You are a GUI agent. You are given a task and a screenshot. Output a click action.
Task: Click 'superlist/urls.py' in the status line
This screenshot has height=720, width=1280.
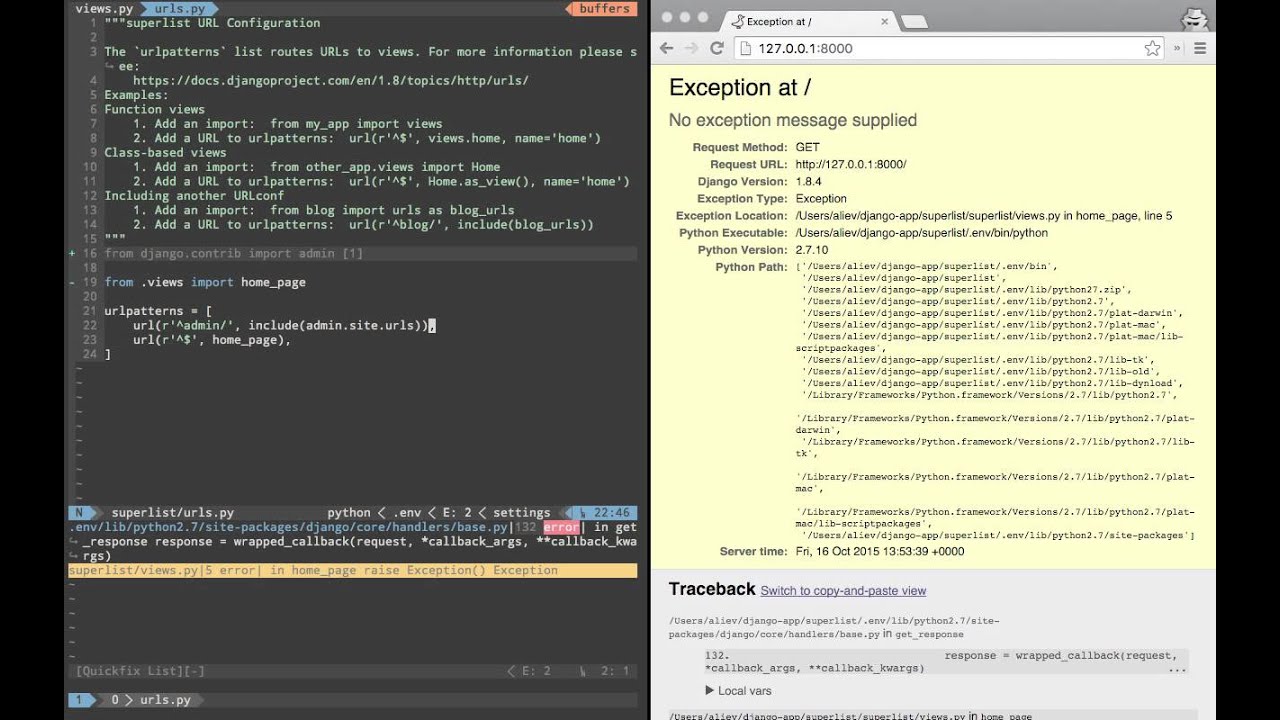(x=172, y=512)
